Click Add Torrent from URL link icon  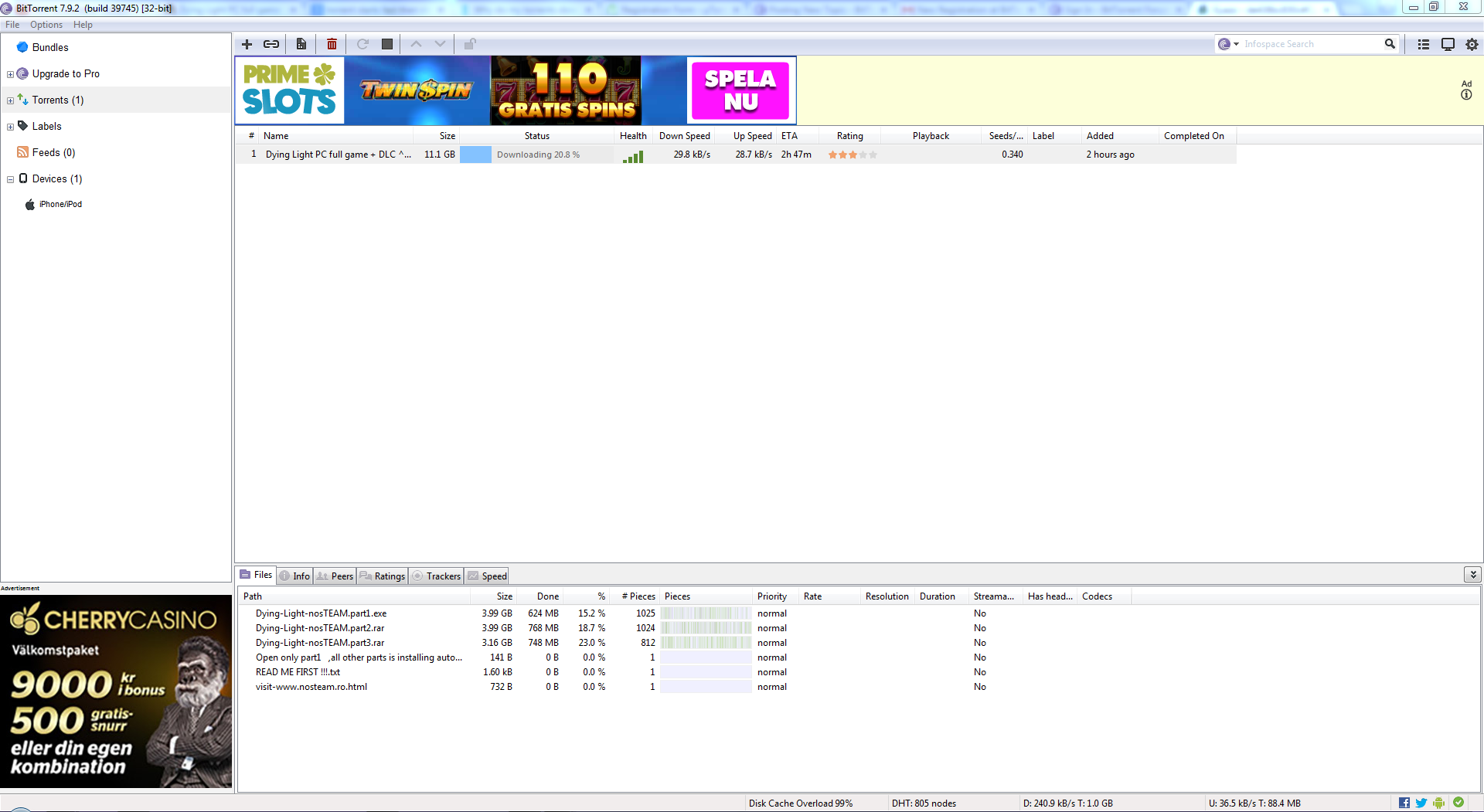click(271, 44)
